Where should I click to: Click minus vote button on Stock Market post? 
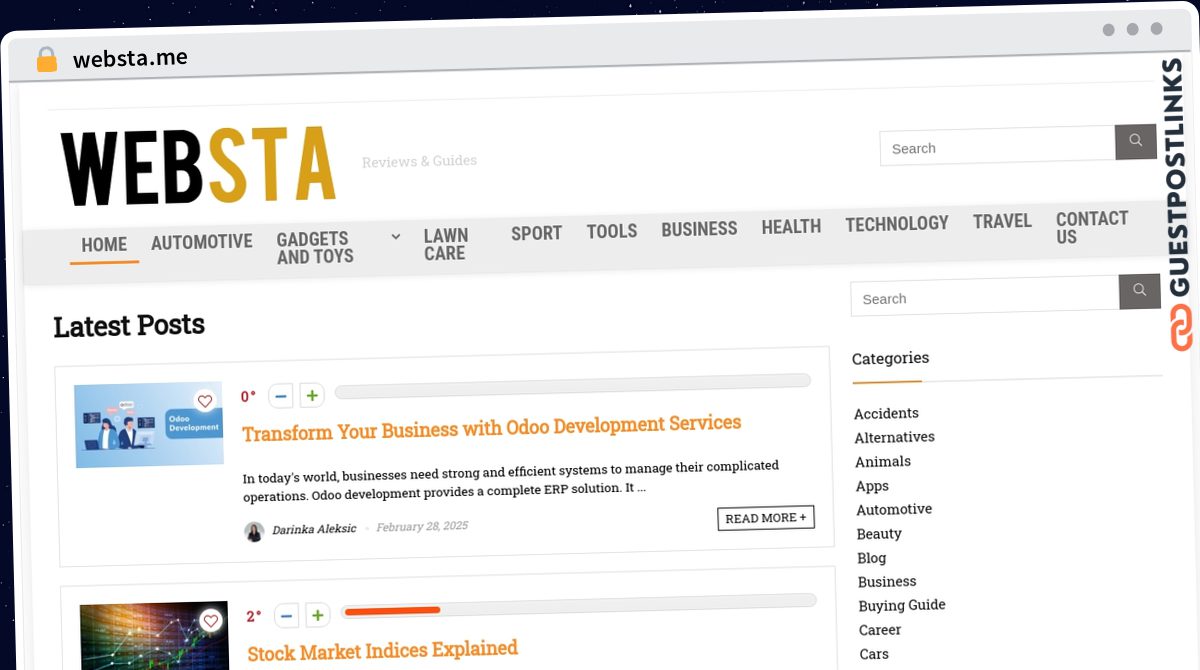(286, 616)
